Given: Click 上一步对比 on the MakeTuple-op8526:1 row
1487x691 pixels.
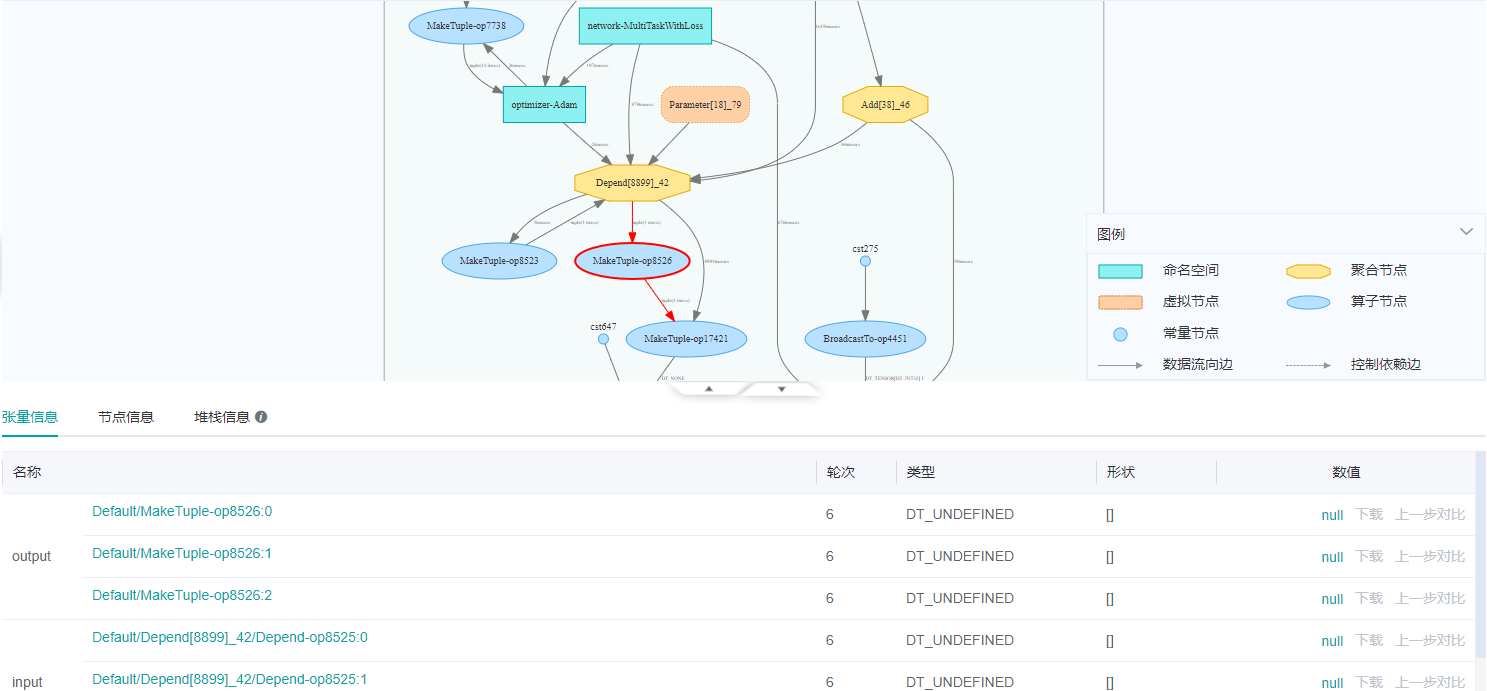Looking at the screenshot, I should (1430, 556).
